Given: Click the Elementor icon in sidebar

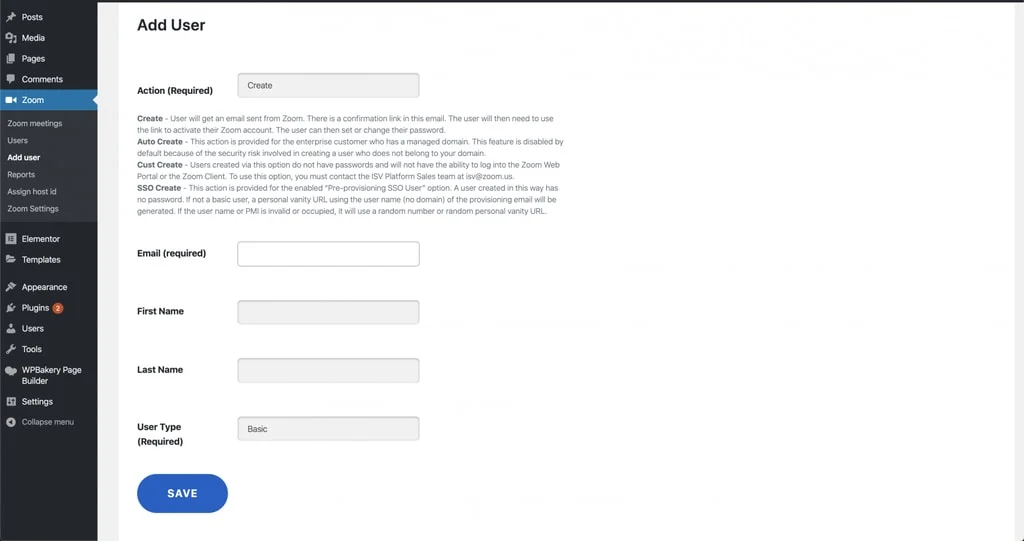Looking at the screenshot, I should [11, 239].
